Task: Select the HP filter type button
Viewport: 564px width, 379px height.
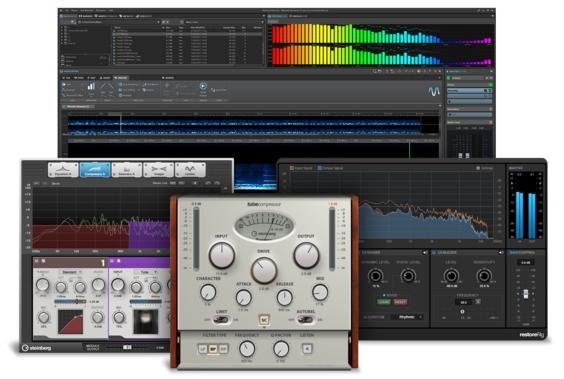Action: coord(223,349)
